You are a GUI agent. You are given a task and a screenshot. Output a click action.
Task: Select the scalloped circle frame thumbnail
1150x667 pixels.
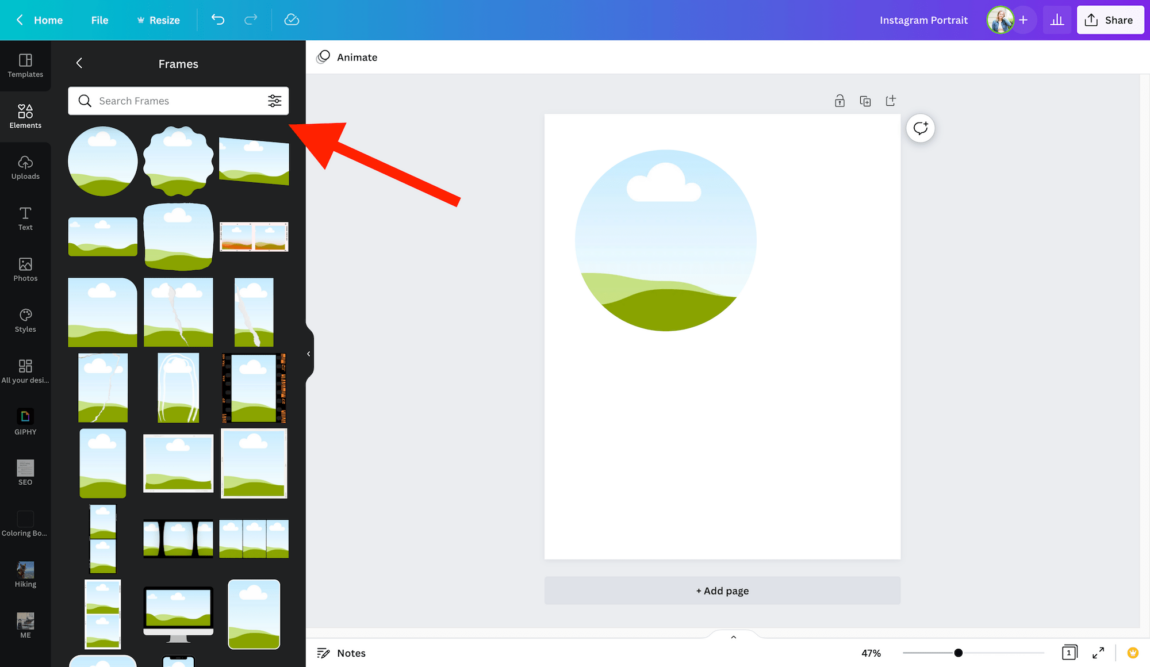(x=178, y=161)
